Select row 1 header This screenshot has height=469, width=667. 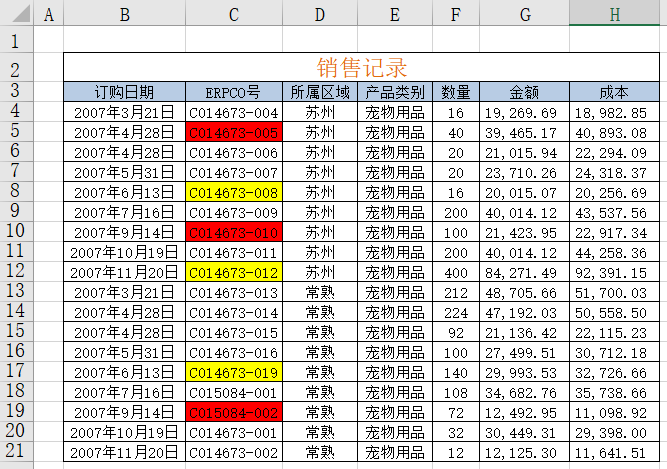pos(16,41)
